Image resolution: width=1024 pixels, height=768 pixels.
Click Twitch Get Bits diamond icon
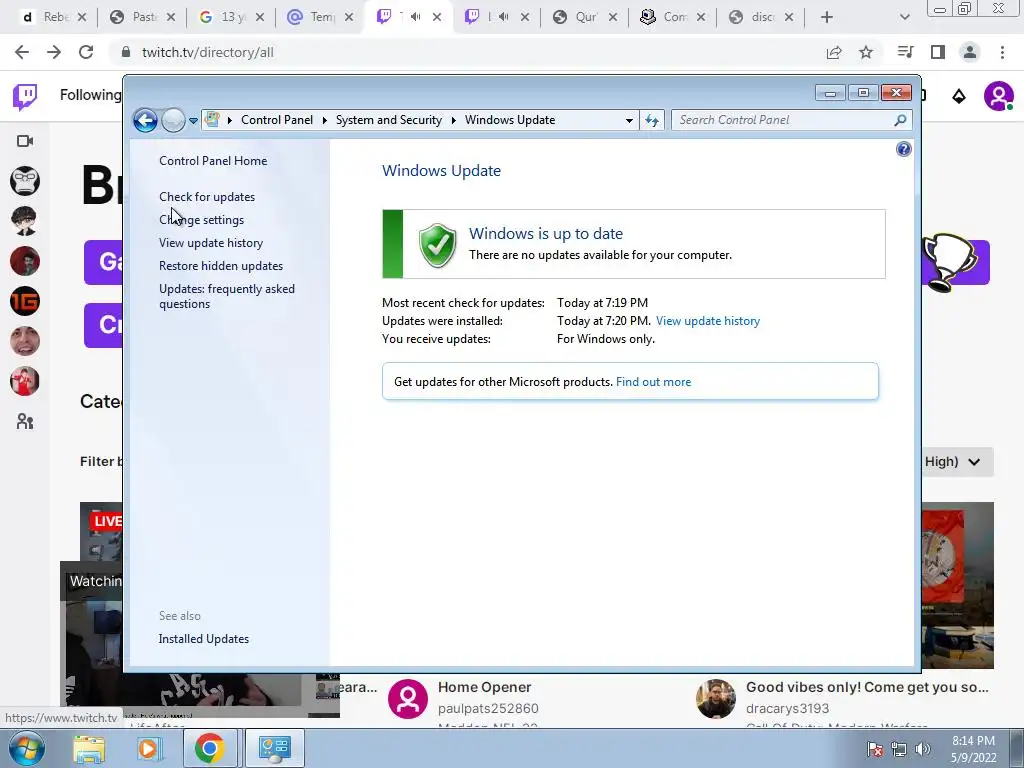tap(959, 97)
